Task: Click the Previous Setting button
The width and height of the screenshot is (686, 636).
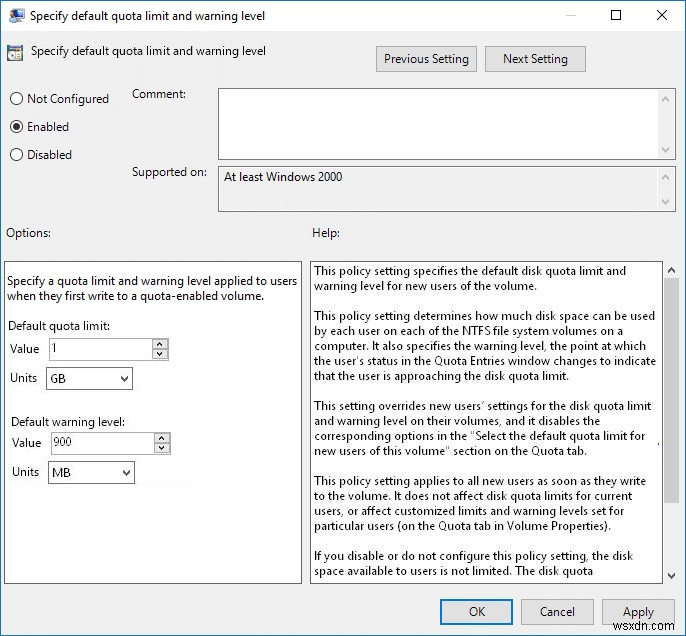Action: coord(426,59)
